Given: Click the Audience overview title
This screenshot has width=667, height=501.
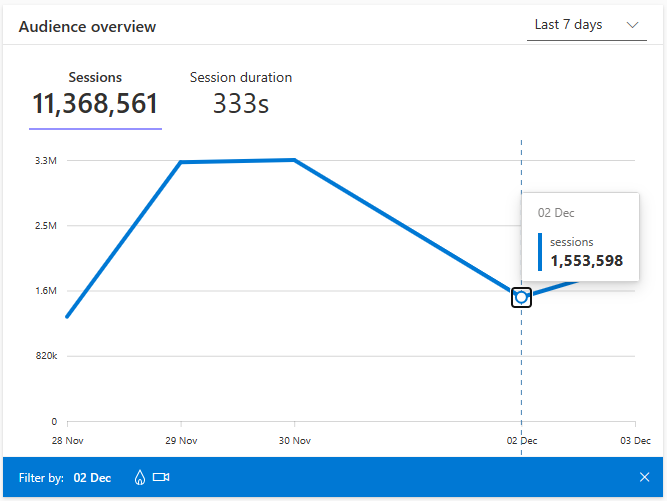Looking at the screenshot, I should click(87, 27).
